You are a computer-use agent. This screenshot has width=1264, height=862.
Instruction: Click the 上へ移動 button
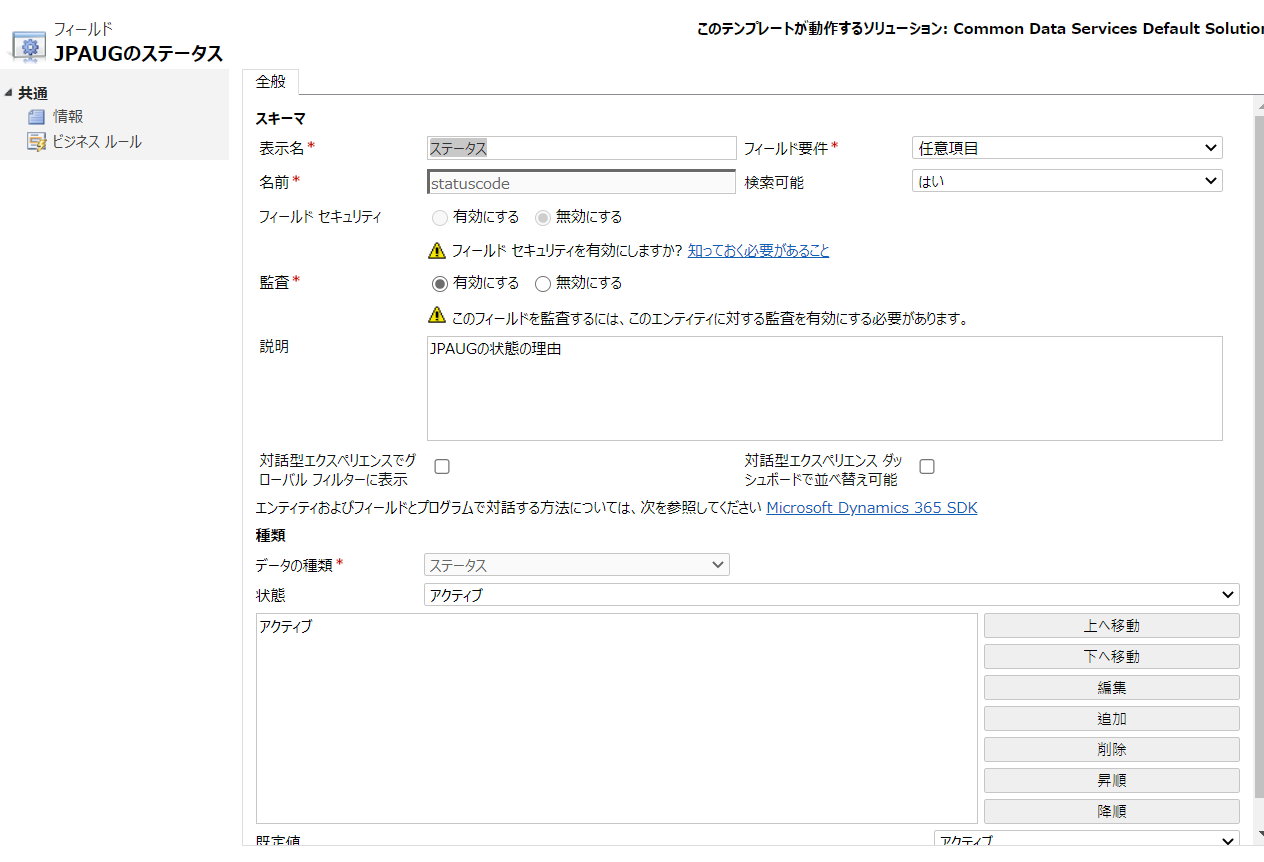pyautogui.click(x=1112, y=626)
